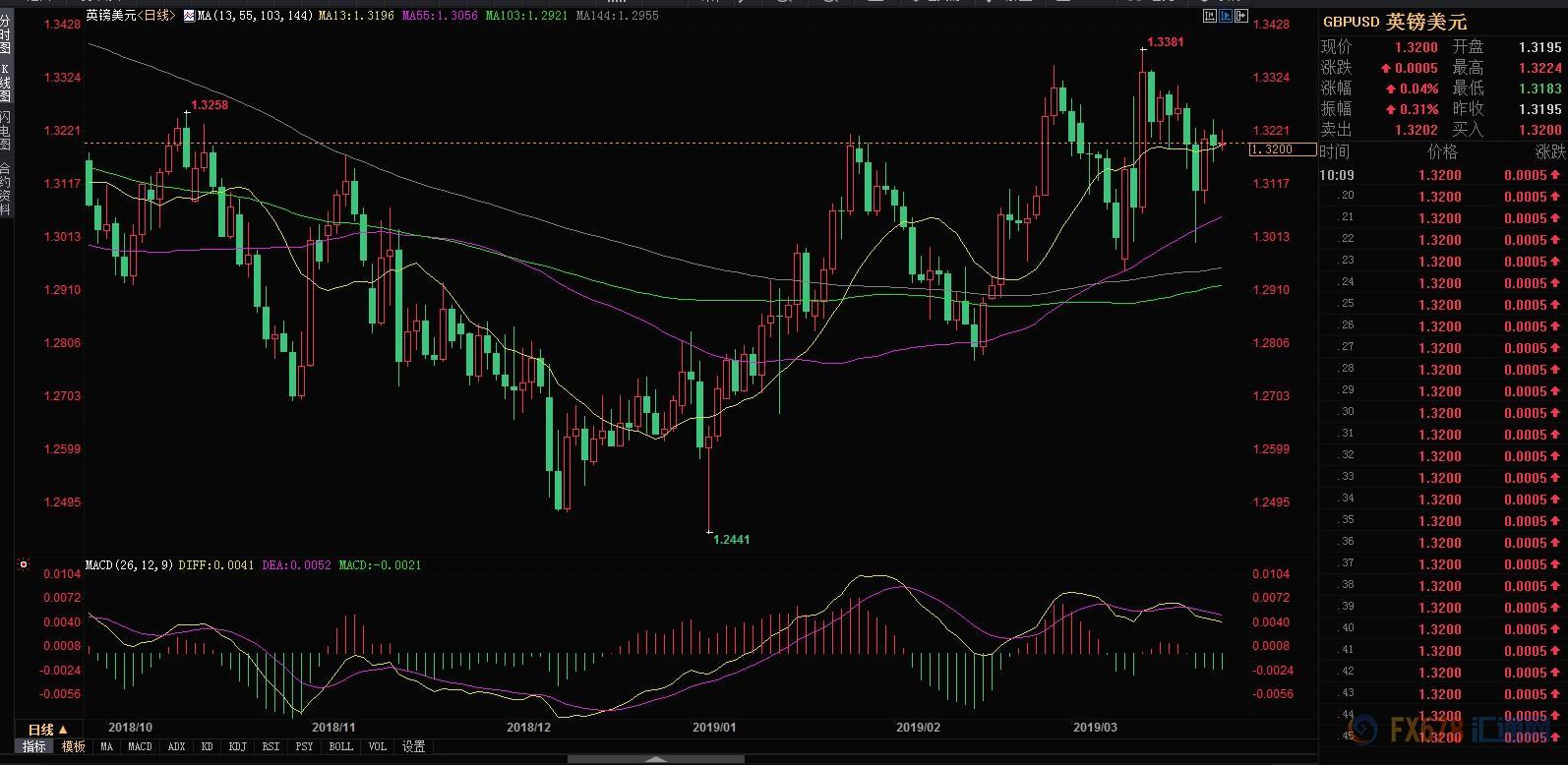Viewport: 1568px width, 765px height.
Task: Click the 时间 column header
Action: pos(1335,152)
